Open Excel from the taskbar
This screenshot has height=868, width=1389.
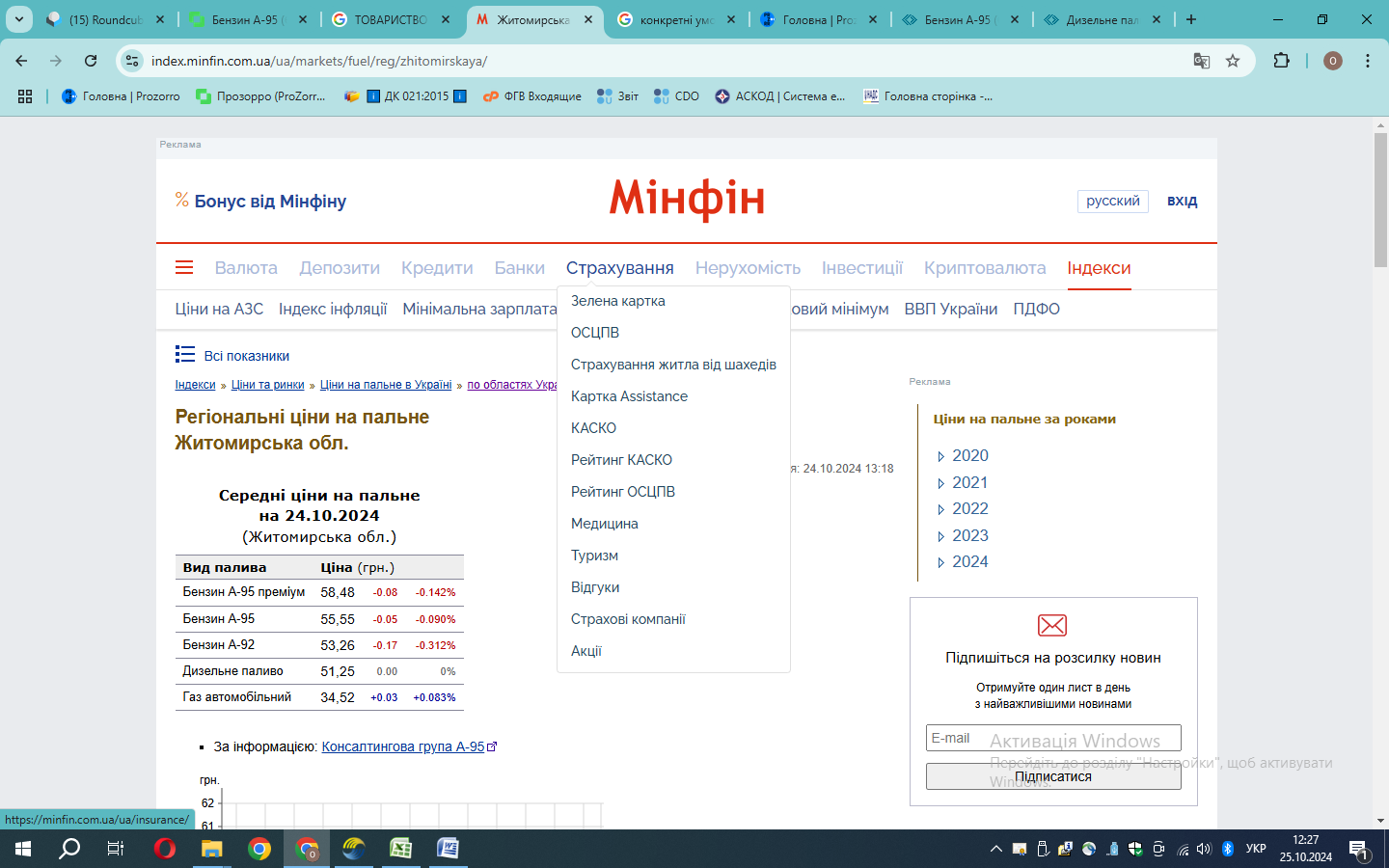(400, 849)
